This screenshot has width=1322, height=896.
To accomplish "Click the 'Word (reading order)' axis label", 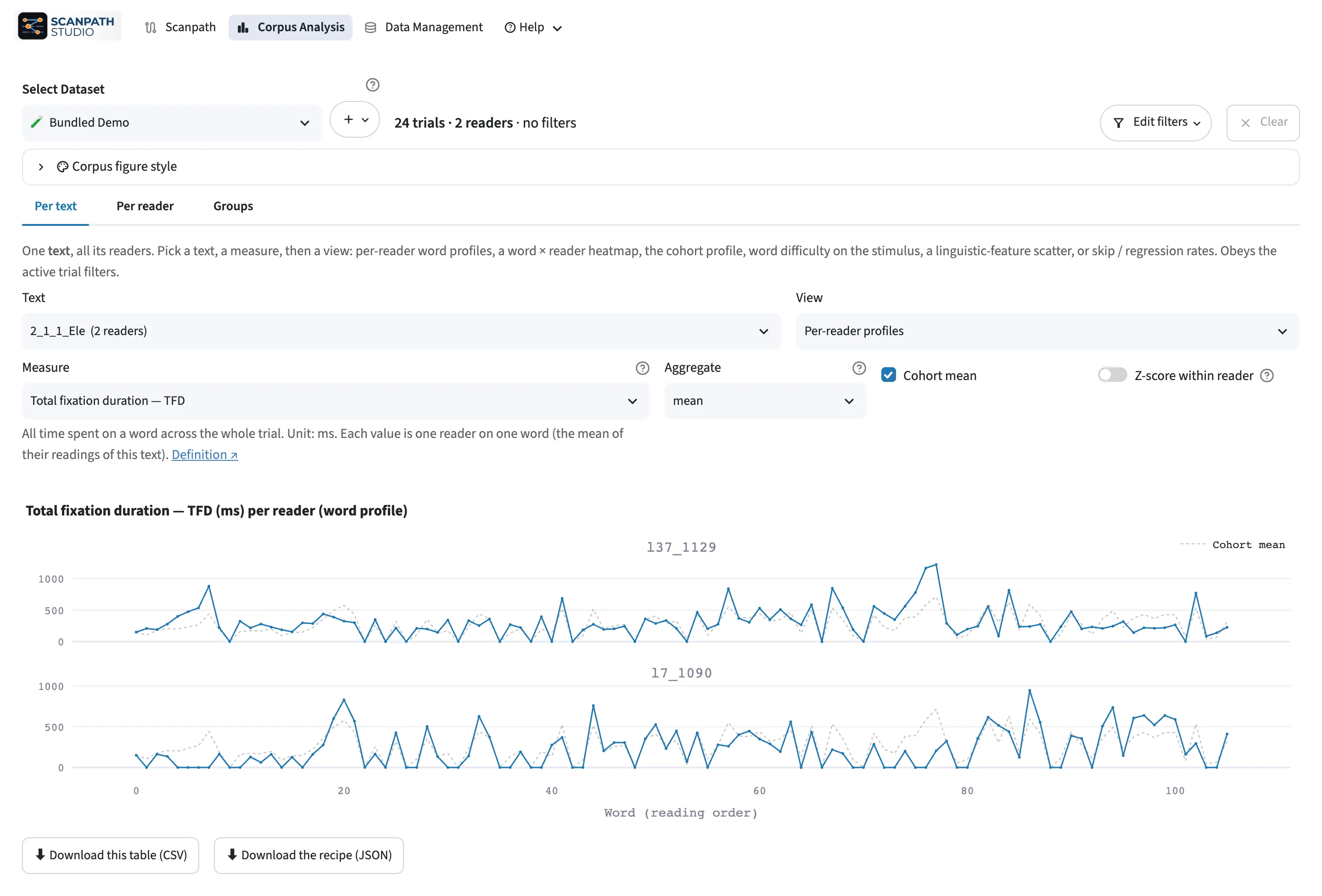I will (x=680, y=813).
